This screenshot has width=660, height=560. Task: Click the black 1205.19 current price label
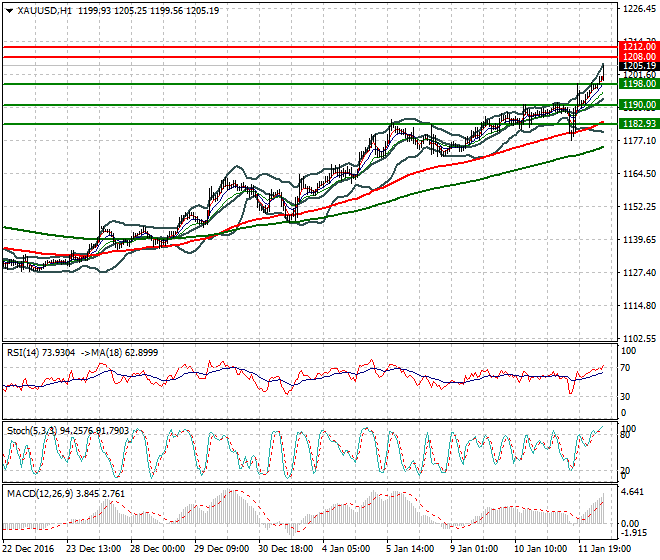[639, 66]
